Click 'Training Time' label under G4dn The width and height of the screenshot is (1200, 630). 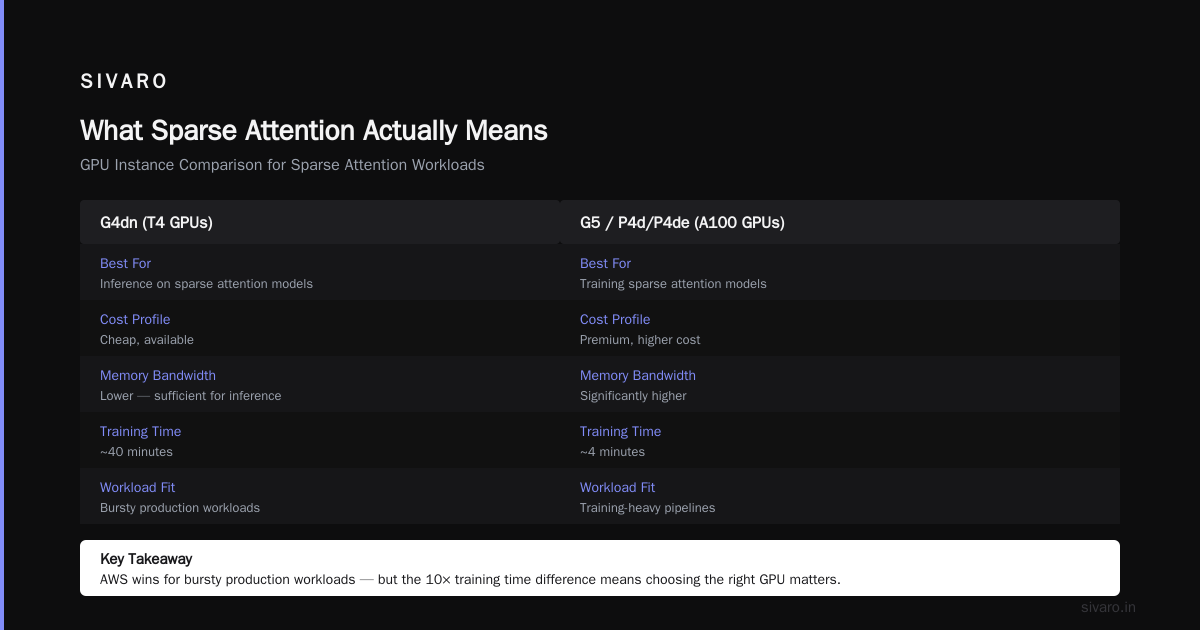click(140, 431)
